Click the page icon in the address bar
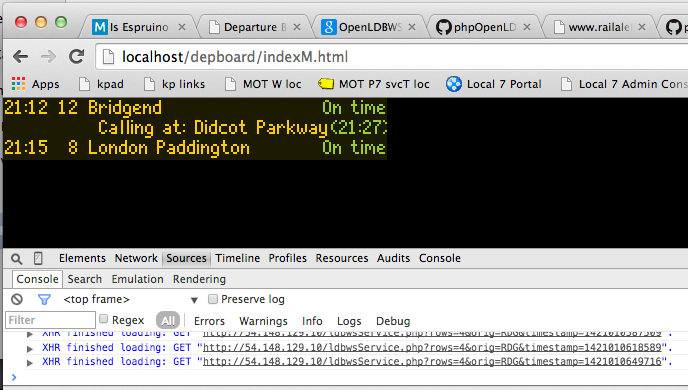688x390 pixels. (x=108, y=57)
